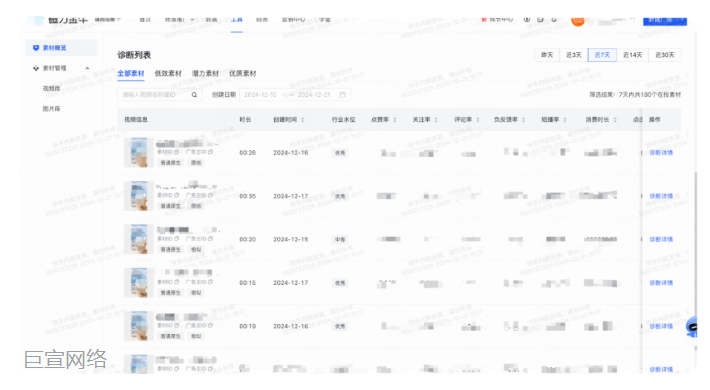
Task: Switch to the 潜力素材 tab
Action: point(205,73)
